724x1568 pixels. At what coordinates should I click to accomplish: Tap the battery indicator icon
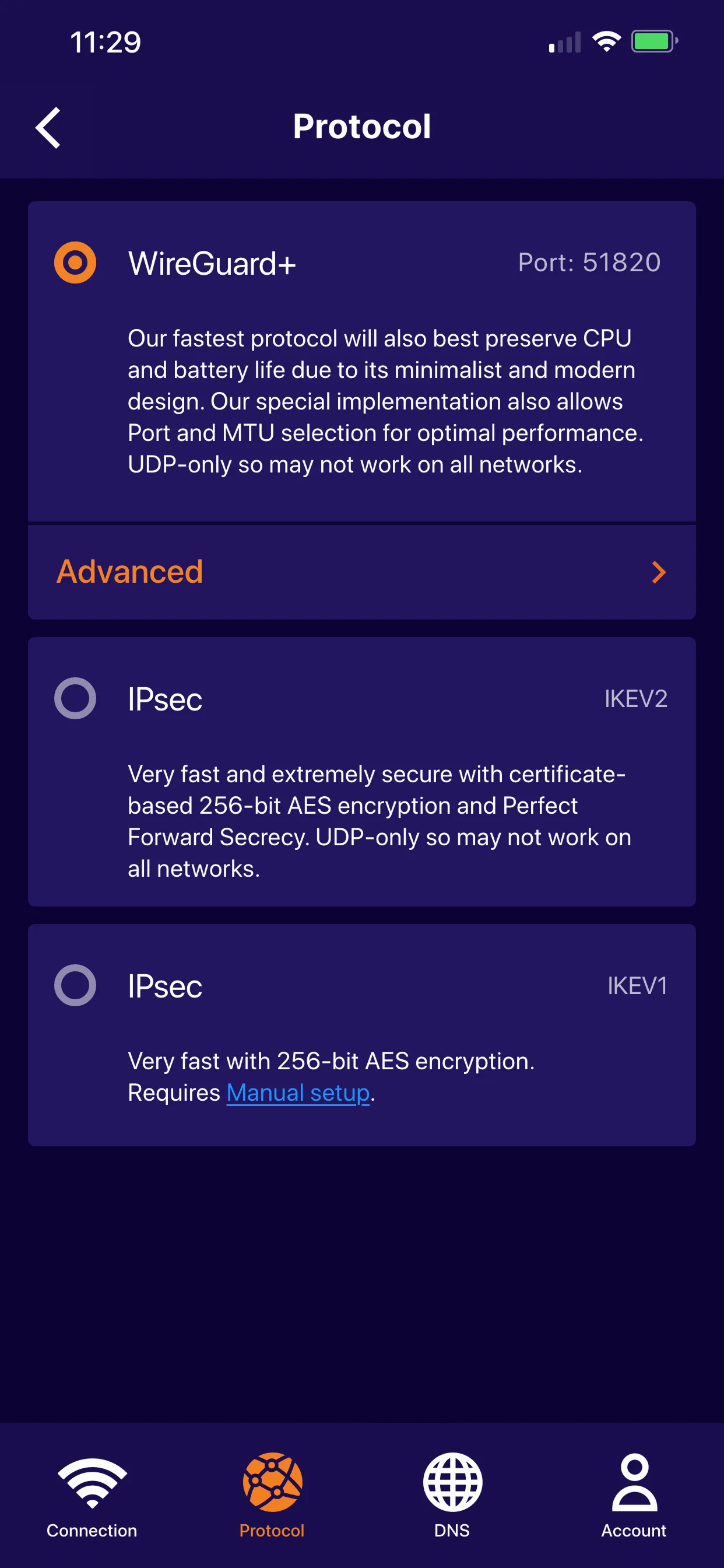click(x=652, y=40)
